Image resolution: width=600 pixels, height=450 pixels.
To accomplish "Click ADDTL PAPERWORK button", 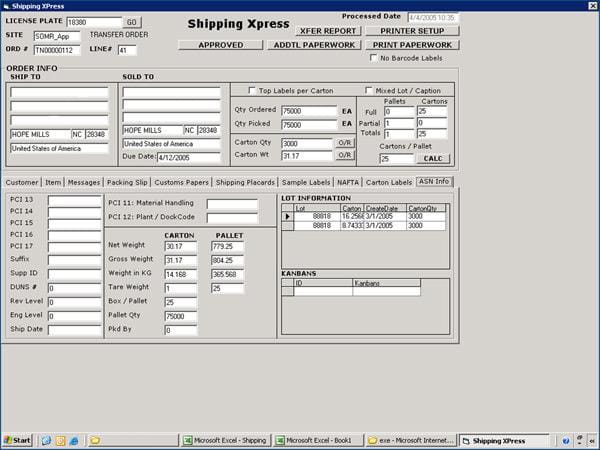I will pyautogui.click(x=314, y=45).
